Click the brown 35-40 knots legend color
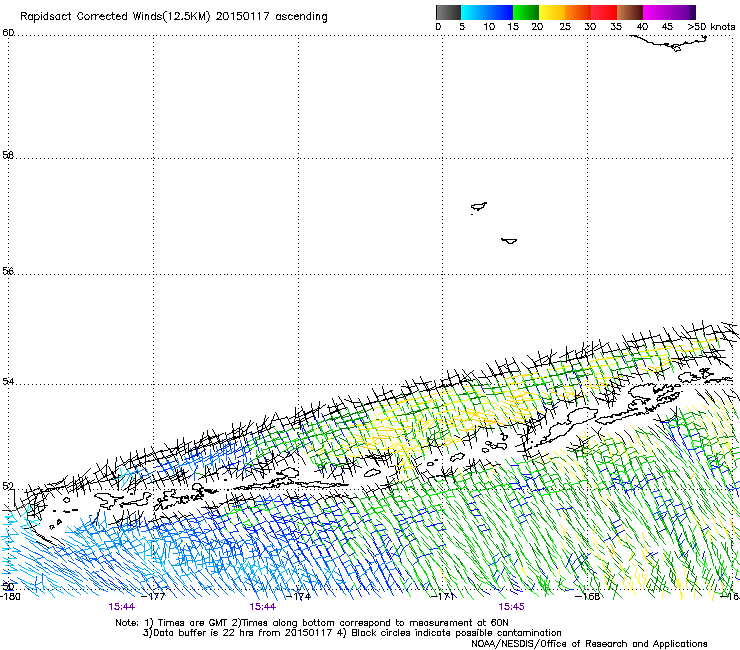 point(630,12)
